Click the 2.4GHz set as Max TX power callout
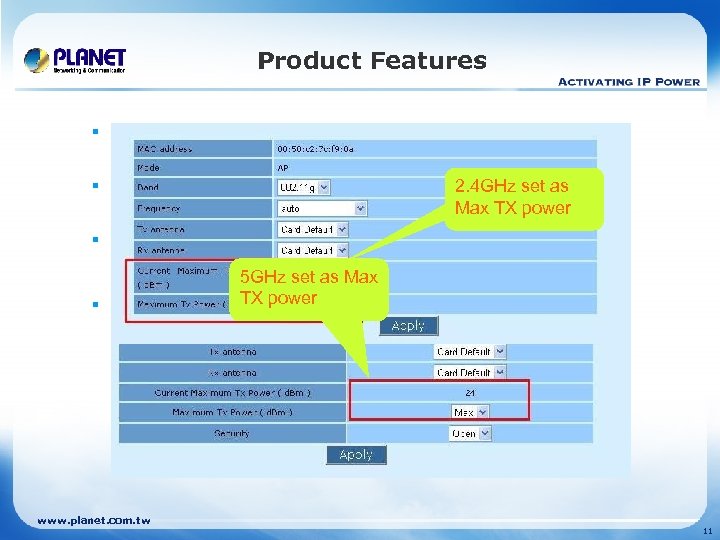Image resolution: width=720 pixels, height=540 pixels. coord(523,198)
